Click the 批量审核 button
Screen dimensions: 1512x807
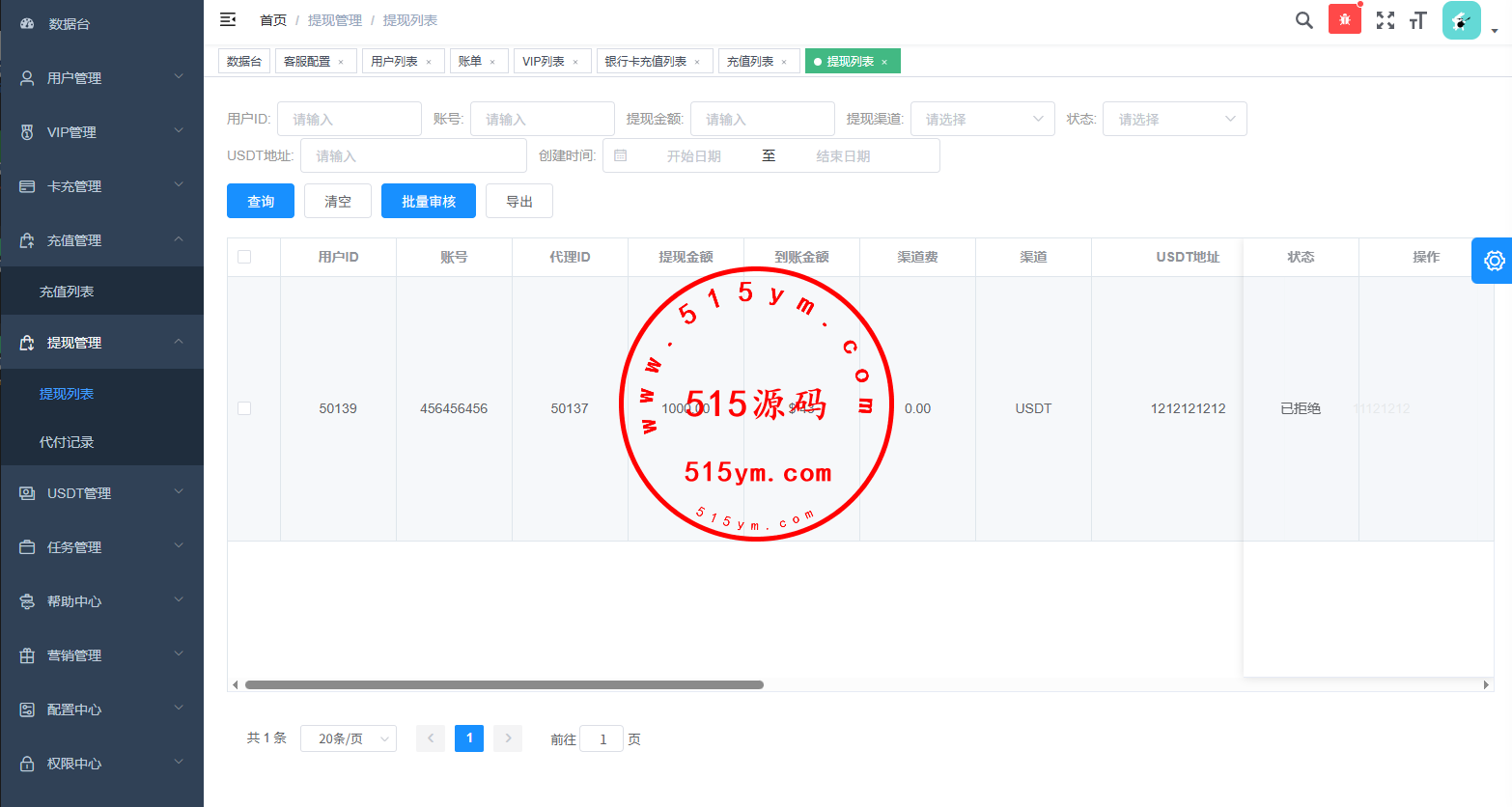[429, 201]
